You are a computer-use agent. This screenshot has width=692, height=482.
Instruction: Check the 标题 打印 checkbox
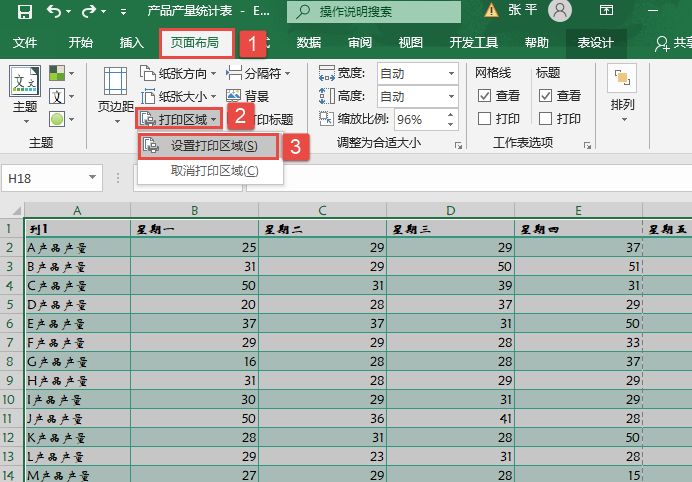(545, 118)
